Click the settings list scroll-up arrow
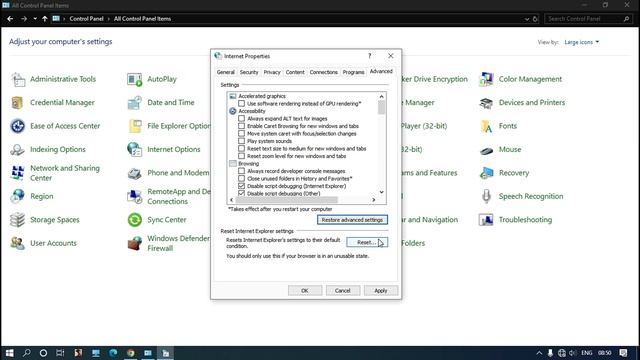Image resolution: width=640 pixels, height=360 pixels. coord(382,96)
